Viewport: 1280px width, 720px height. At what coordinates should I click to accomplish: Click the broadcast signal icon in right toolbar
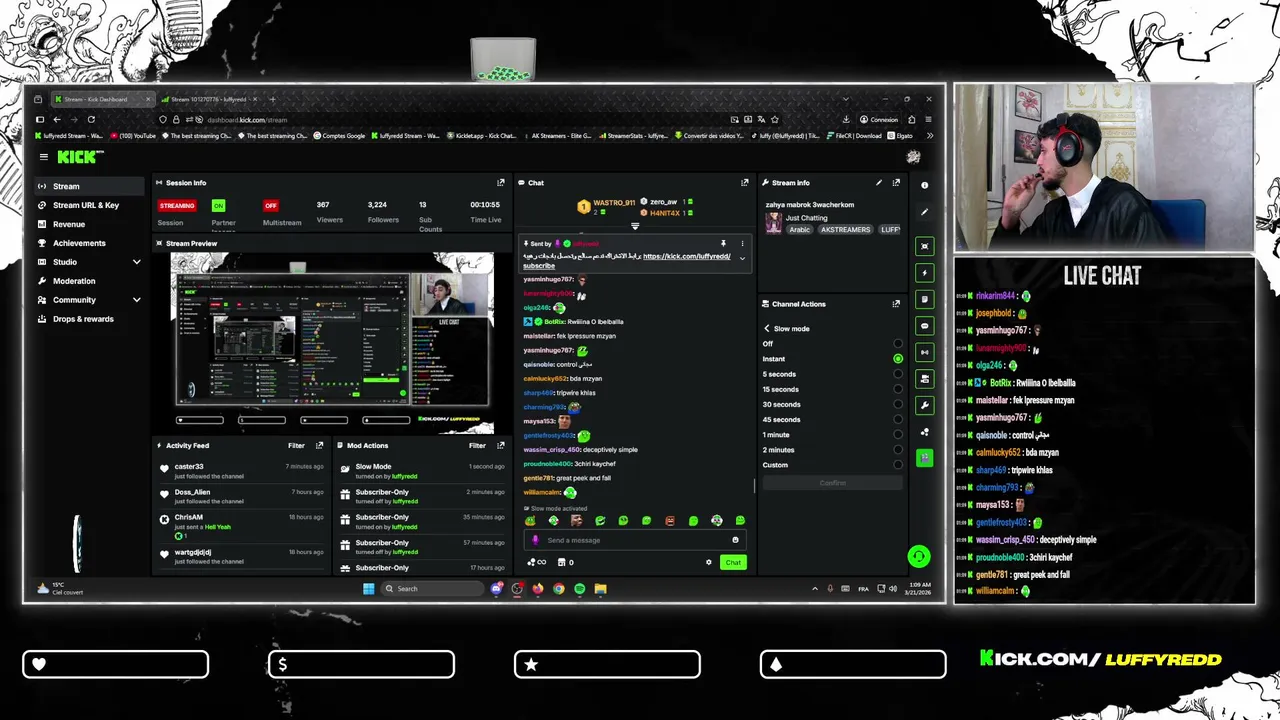[924, 352]
